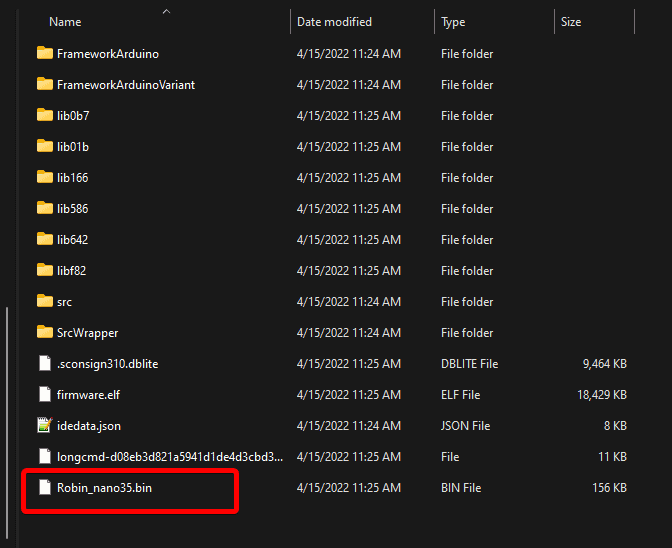Click the Robin_nano35.bin file icon

45,487
